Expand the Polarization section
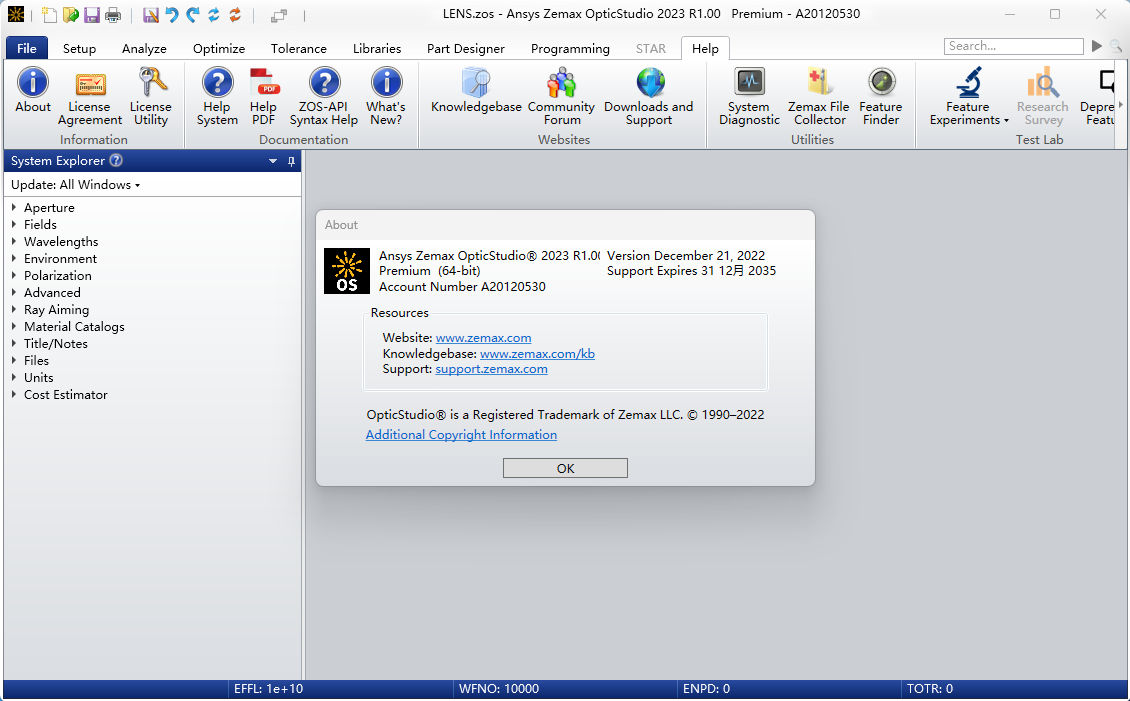This screenshot has height=701, width=1130. click(x=14, y=275)
